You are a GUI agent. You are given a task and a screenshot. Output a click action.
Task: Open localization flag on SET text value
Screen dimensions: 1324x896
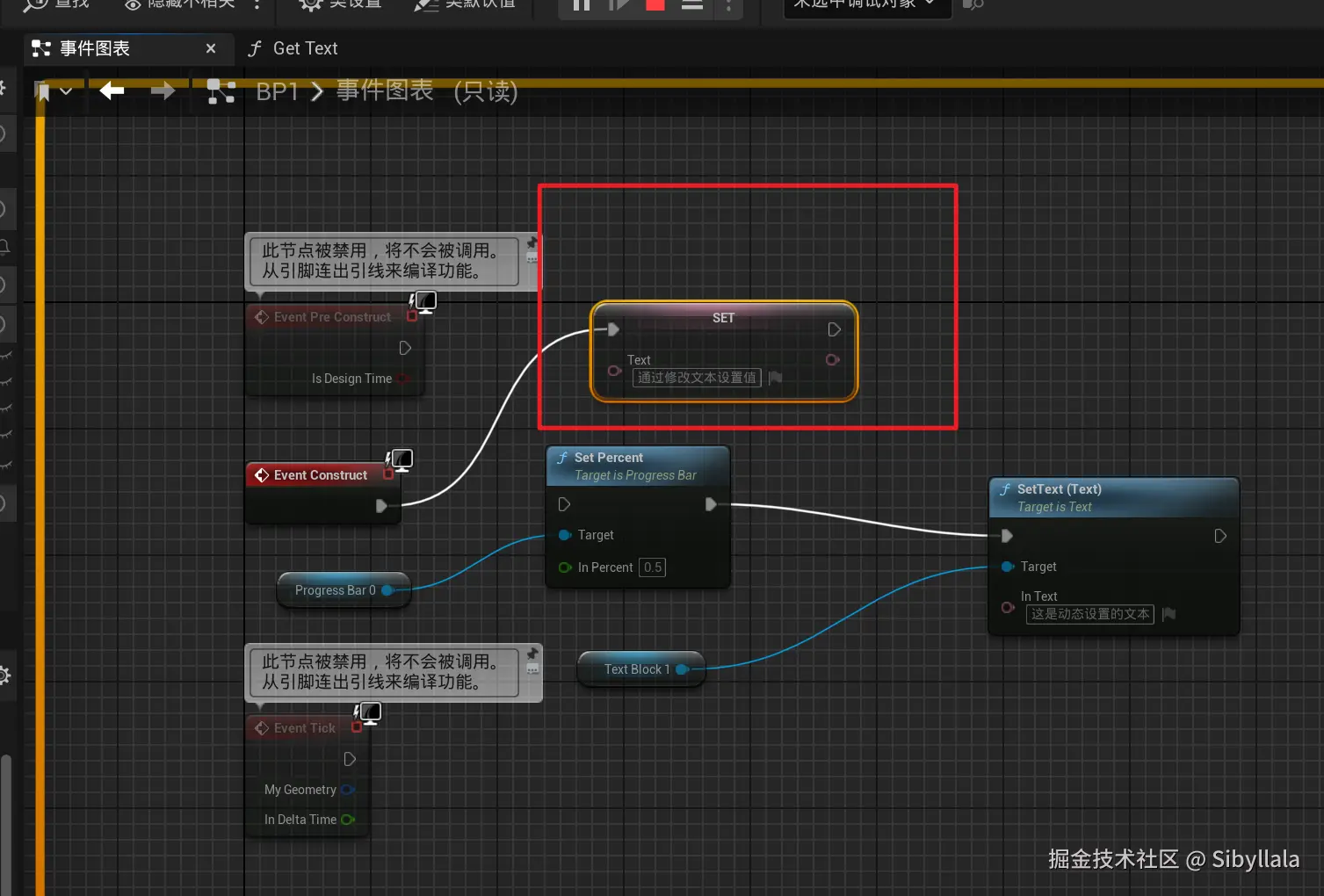pos(775,378)
